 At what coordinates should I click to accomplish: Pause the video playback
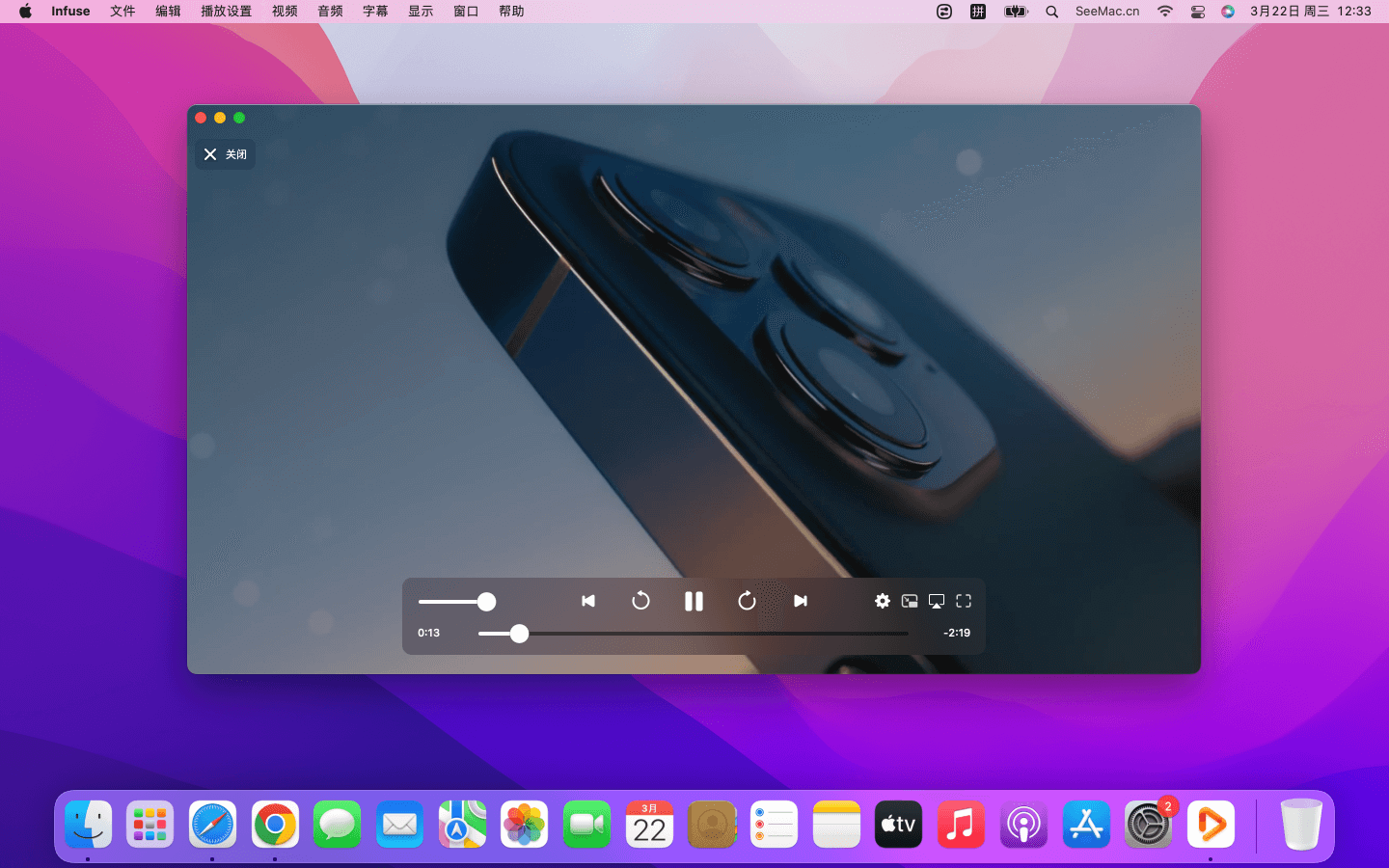tap(694, 601)
